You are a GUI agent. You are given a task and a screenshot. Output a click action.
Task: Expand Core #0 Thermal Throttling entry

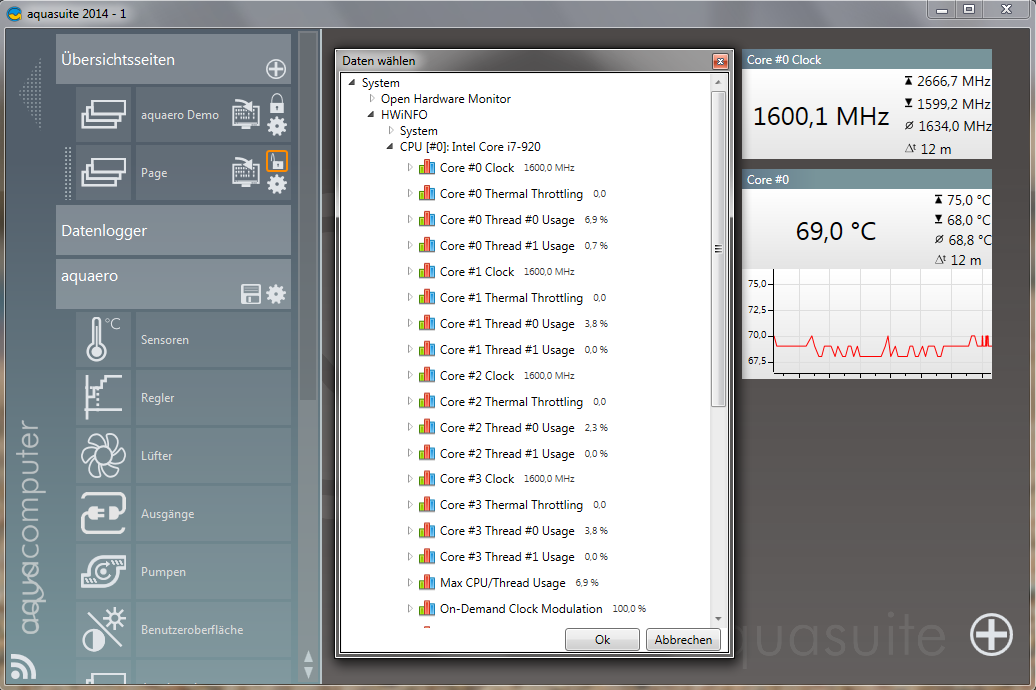point(410,193)
